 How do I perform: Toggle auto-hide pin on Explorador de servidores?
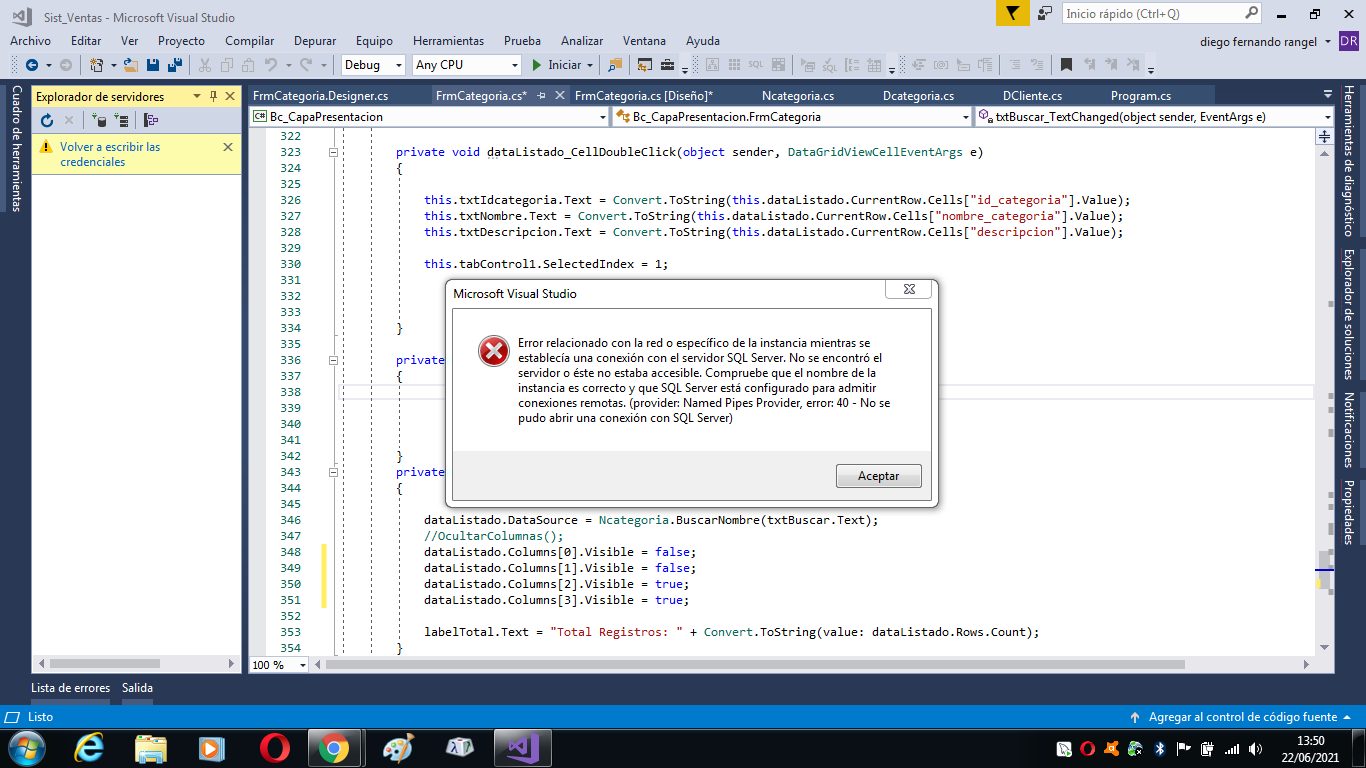pyautogui.click(x=213, y=96)
